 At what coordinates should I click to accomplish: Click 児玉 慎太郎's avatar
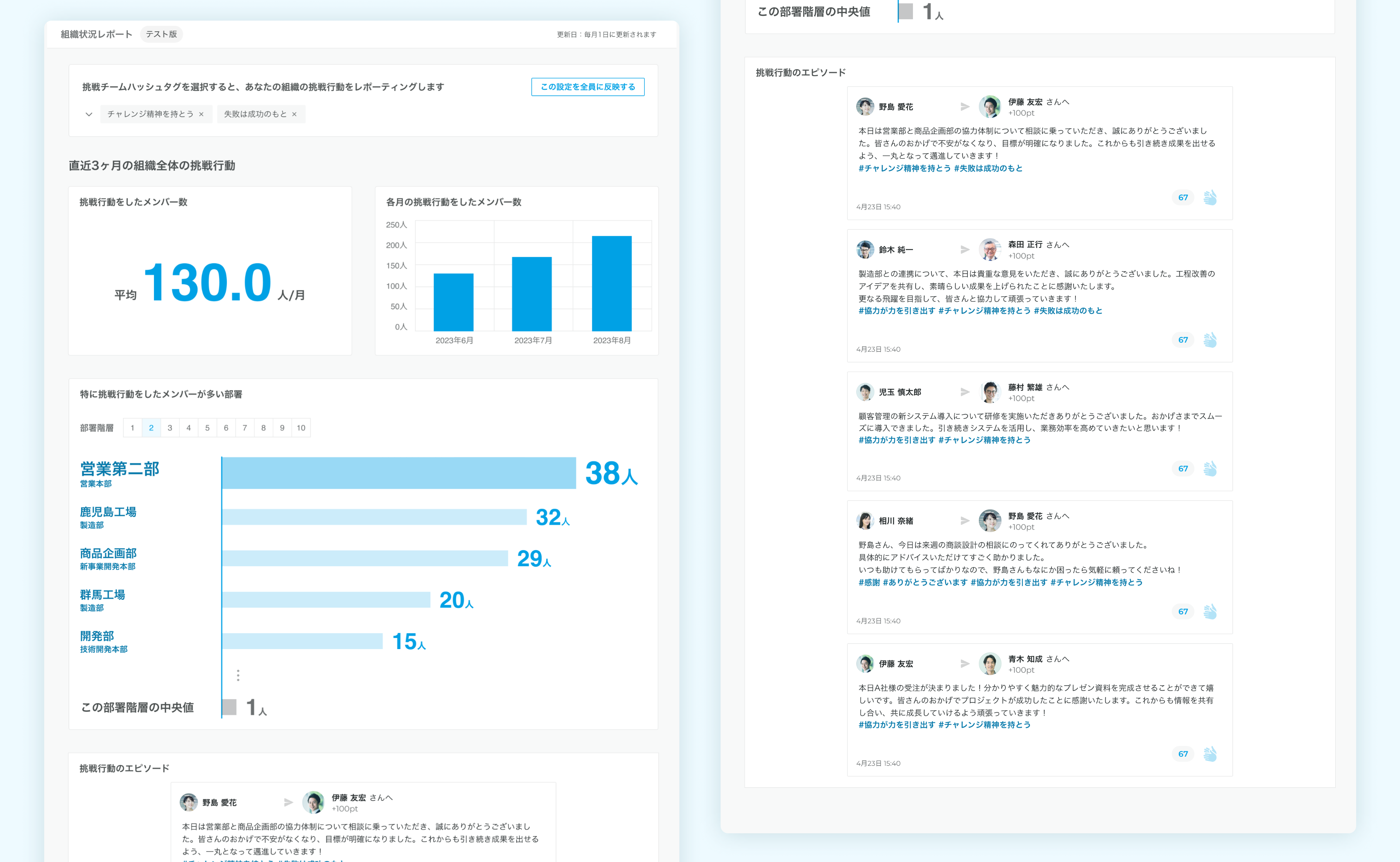(x=865, y=392)
